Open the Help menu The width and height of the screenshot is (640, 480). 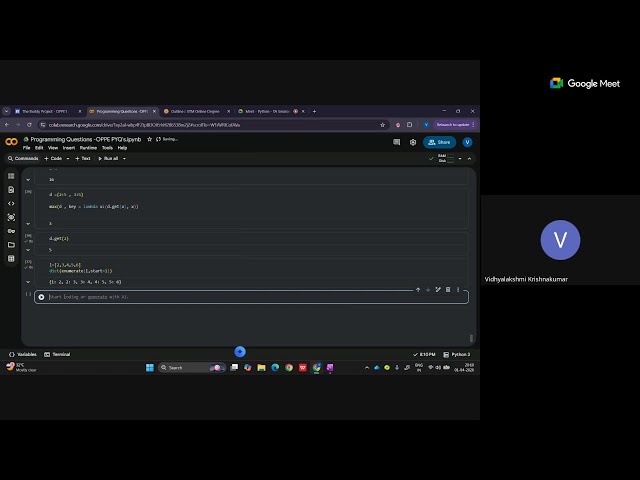(122, 148)
